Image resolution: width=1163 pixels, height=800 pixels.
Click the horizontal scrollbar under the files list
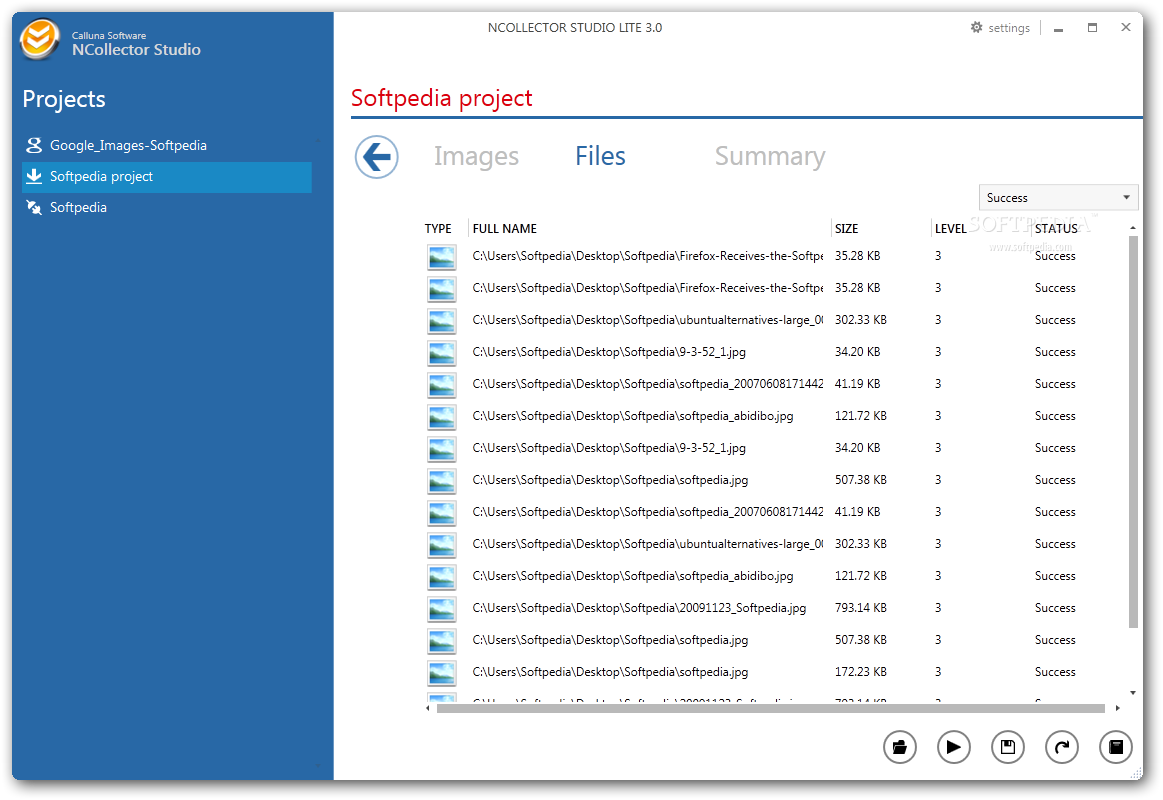click(x=771, y=708)
